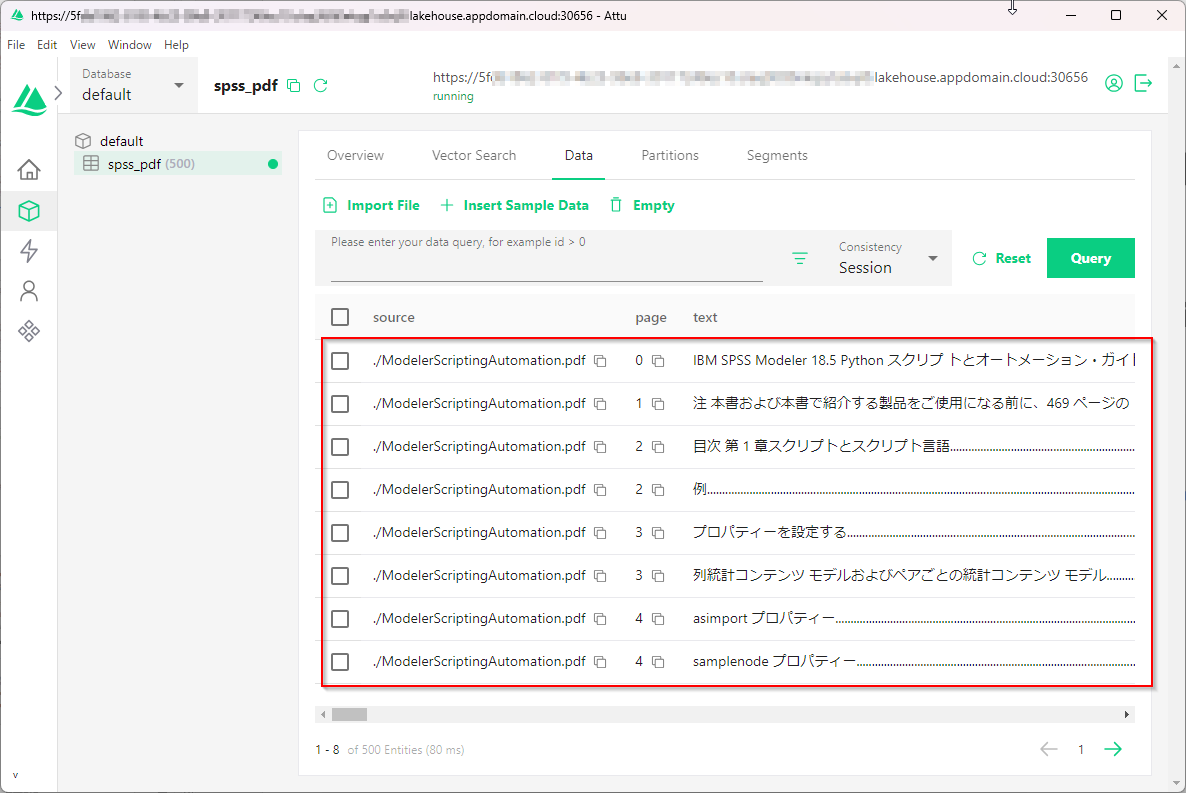1186x793 pixels.
Task: Check the 列統計コンテンツ row
Action: [x=340, y=576]
